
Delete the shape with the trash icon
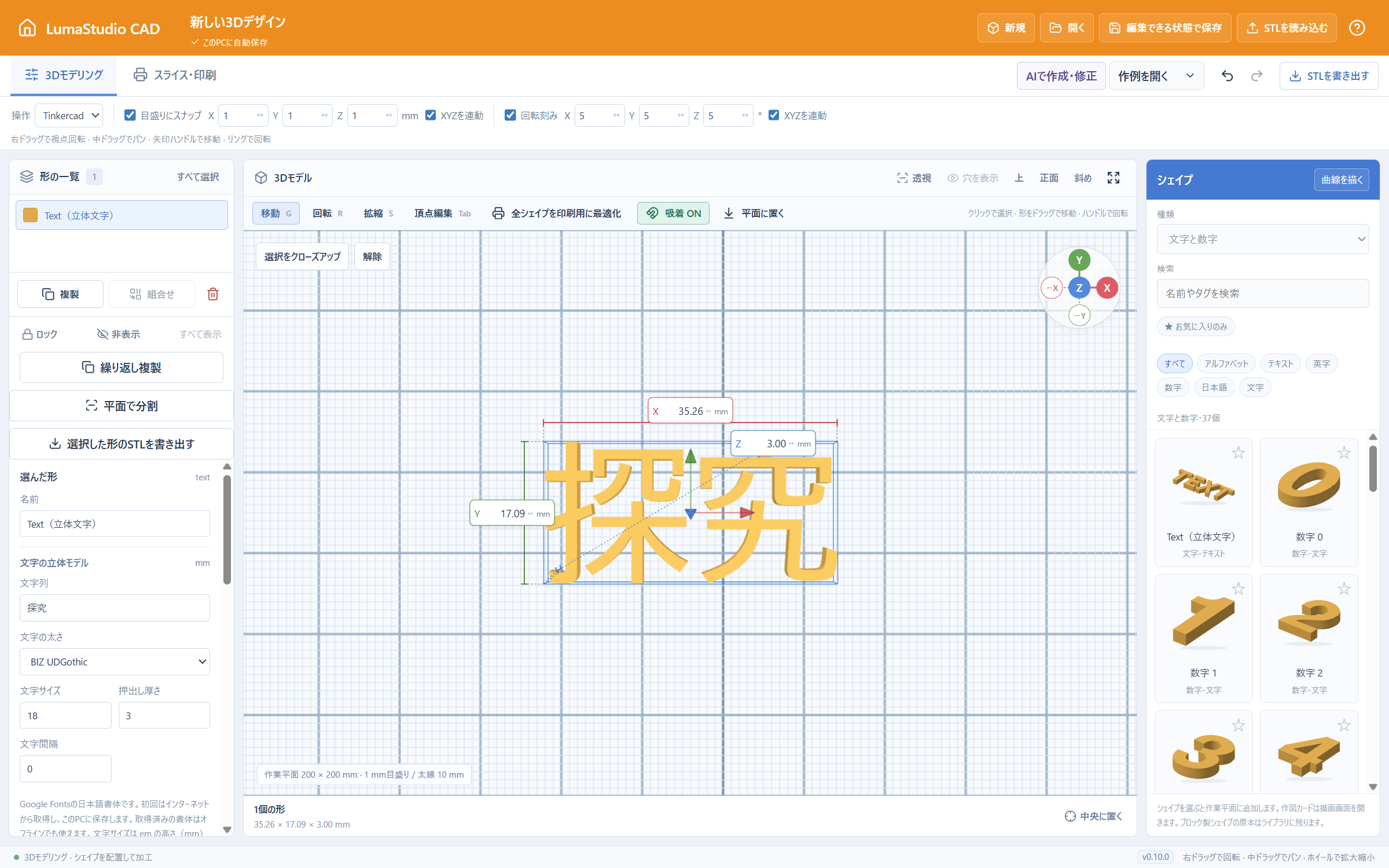(x=213, y=294)
